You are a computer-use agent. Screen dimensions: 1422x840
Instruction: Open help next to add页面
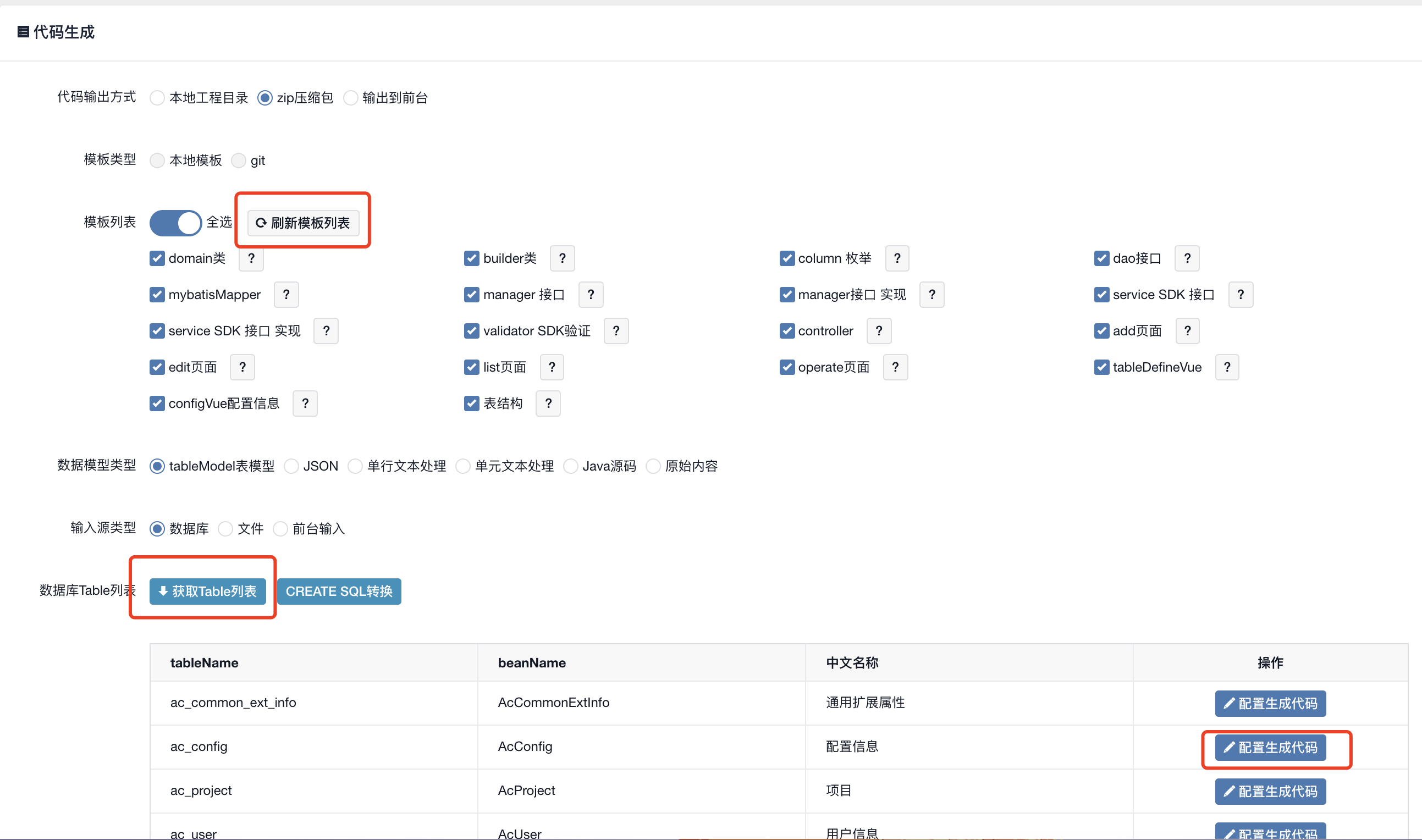[1187, 330]
